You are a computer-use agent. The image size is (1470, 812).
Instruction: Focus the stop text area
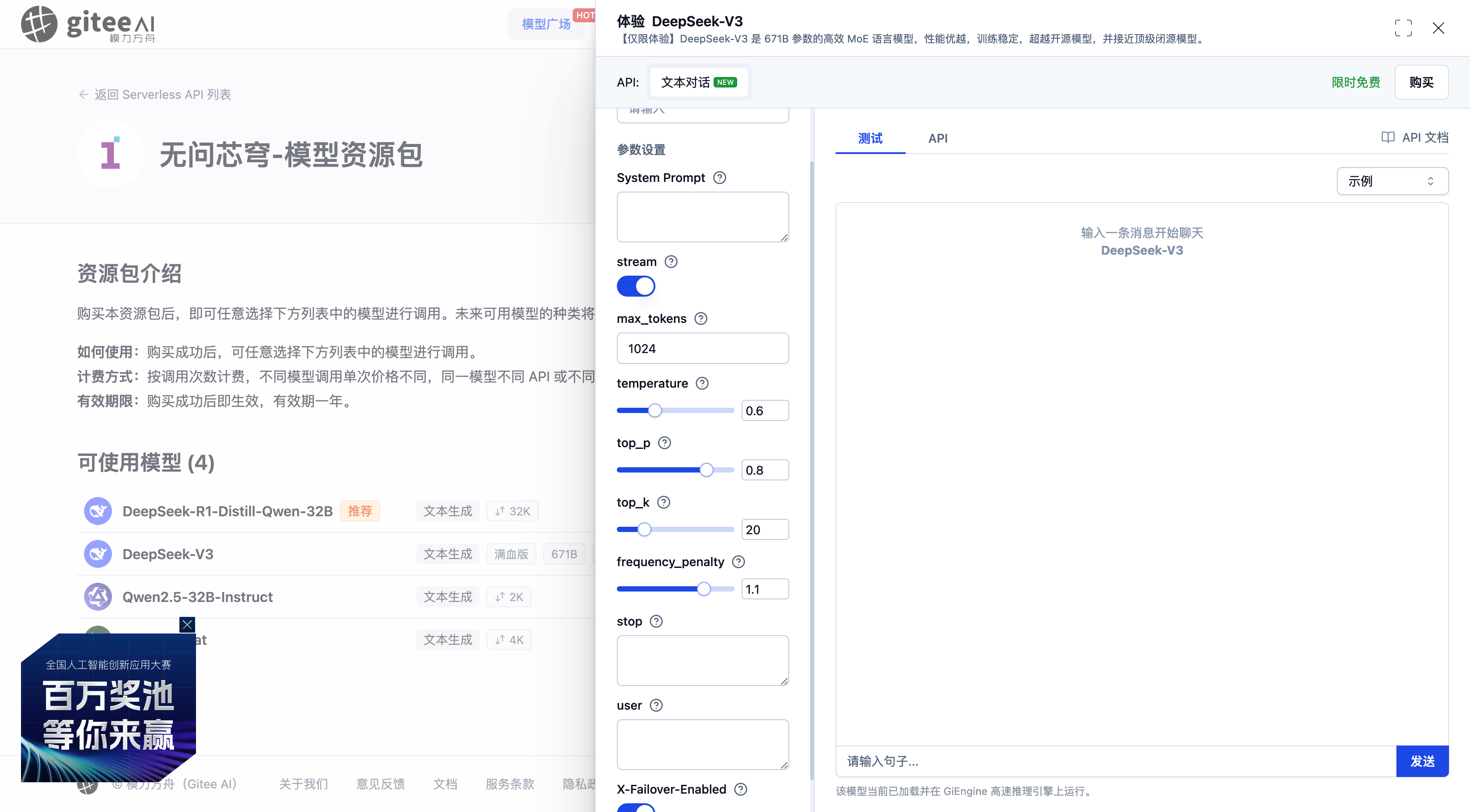pyautogui.click(x=703, y=660)
